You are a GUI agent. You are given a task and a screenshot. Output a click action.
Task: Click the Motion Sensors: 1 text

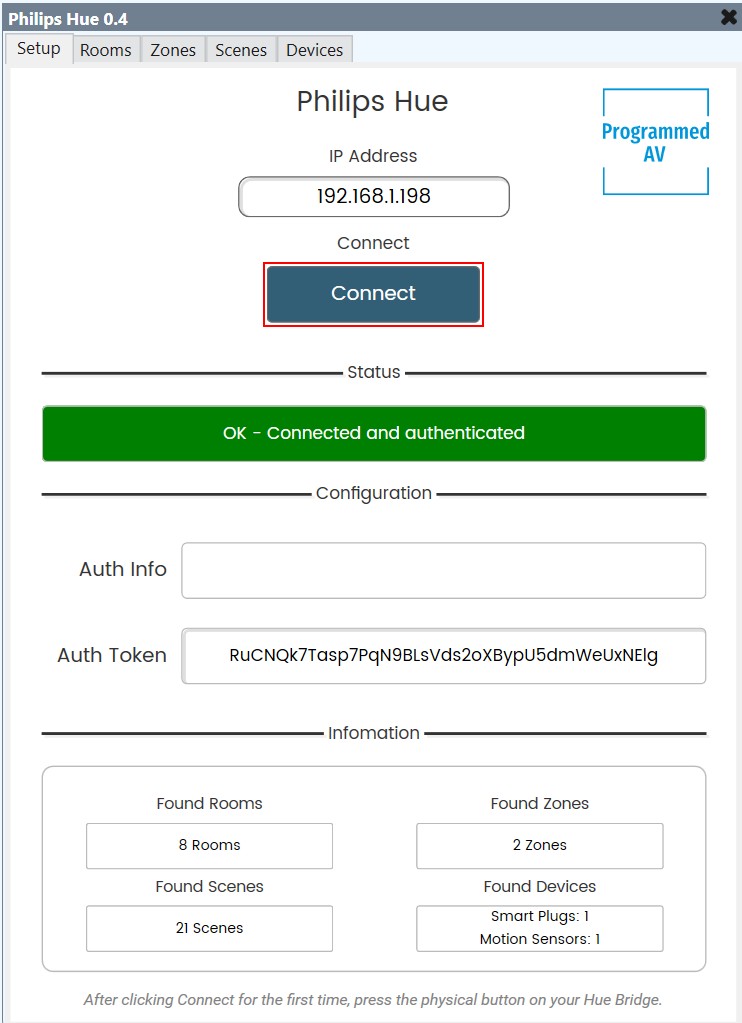pyautogui.click(x=540, y=939)
